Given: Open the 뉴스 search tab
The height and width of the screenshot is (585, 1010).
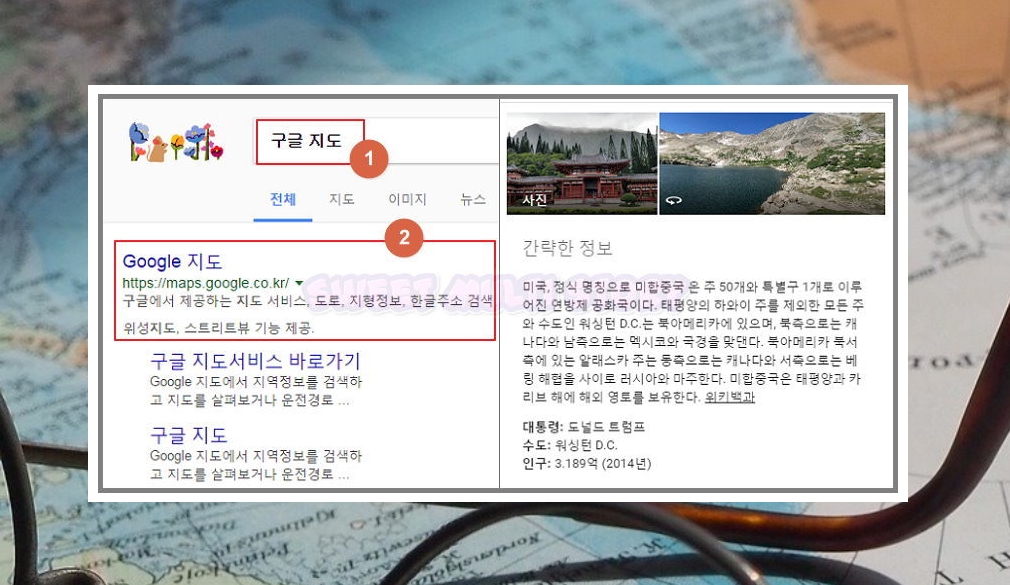Looking at the screenshot, I should click(x=473, y=199).
